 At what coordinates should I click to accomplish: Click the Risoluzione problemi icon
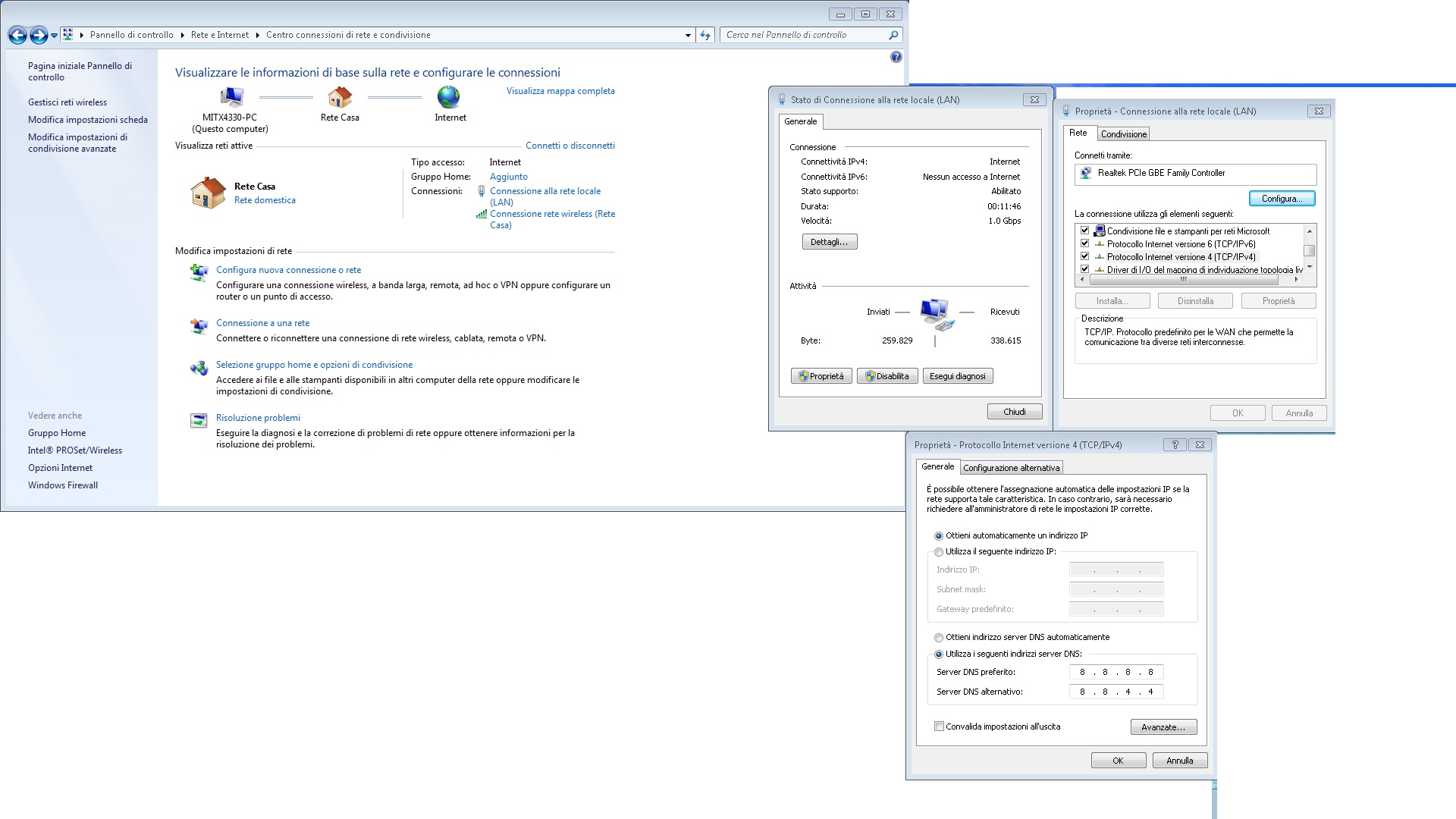[x=199, y=421]
